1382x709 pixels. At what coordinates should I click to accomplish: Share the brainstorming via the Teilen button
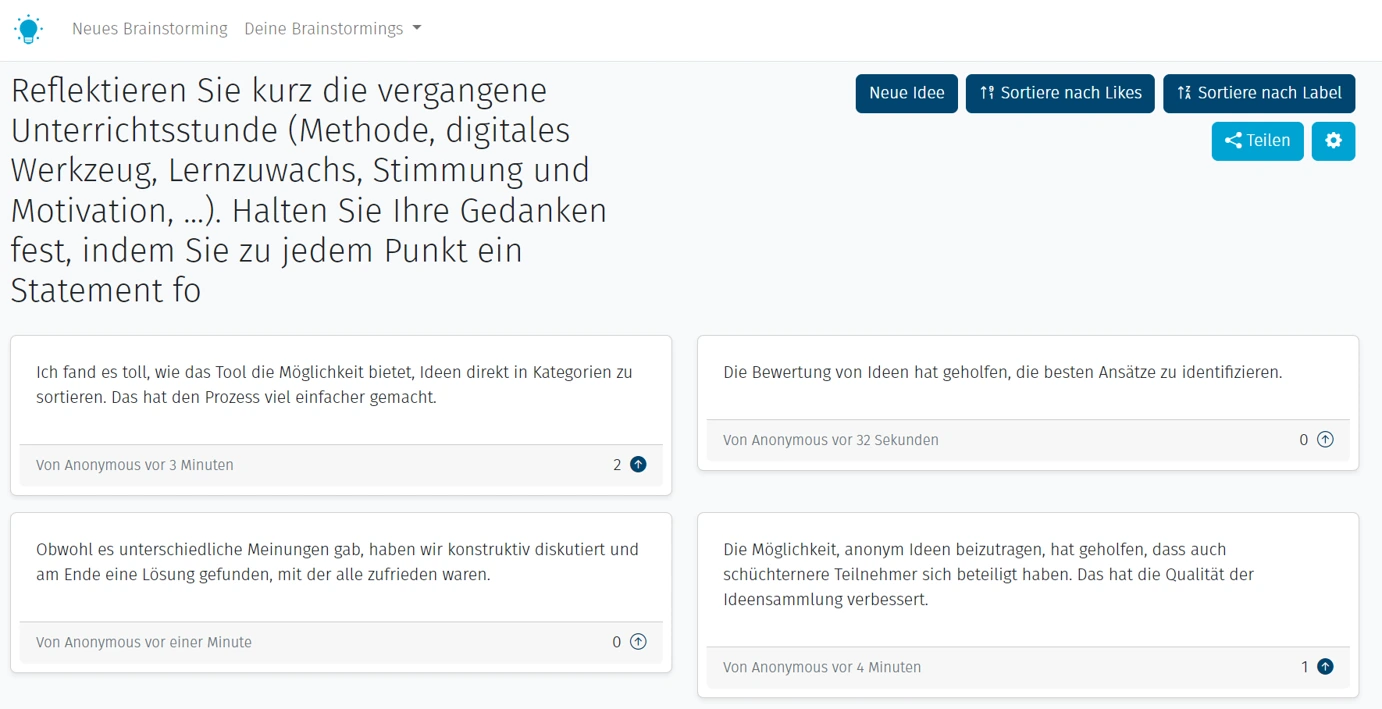(1257, 141)
